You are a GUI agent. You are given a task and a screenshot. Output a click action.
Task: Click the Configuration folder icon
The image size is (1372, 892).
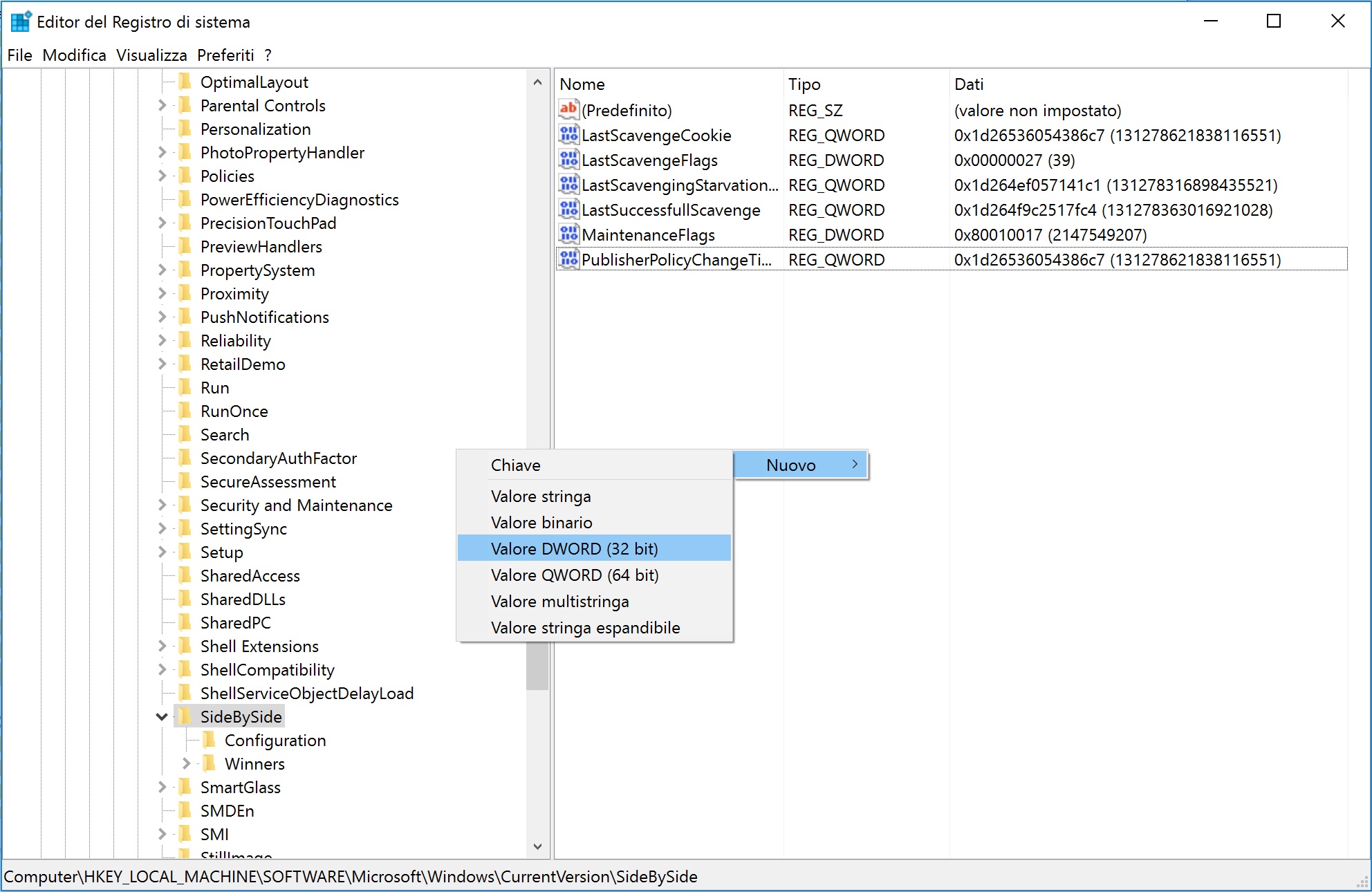tap(209, 741)
